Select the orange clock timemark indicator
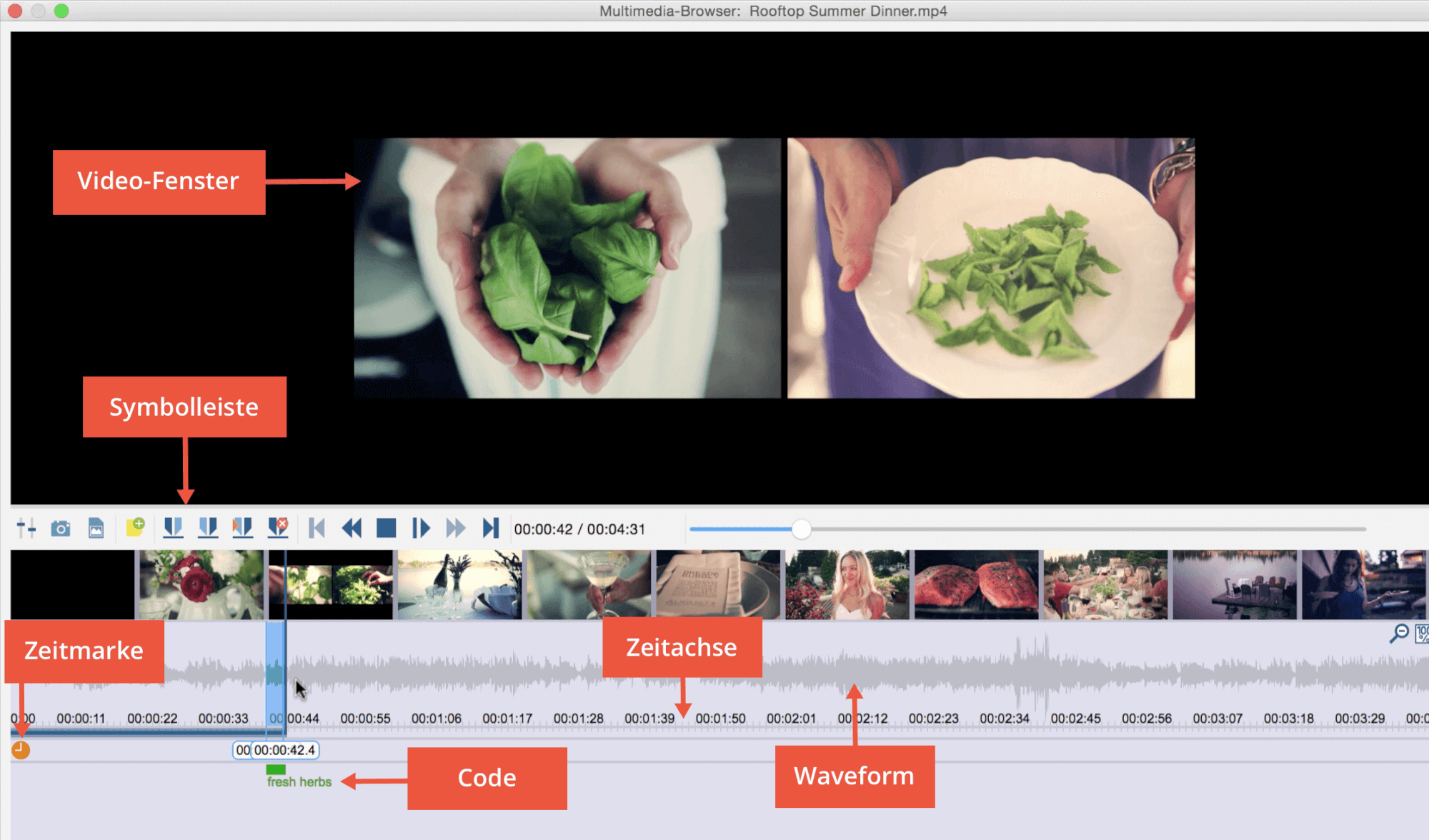This screenshot has width=1429, height=840. (21, 751)
